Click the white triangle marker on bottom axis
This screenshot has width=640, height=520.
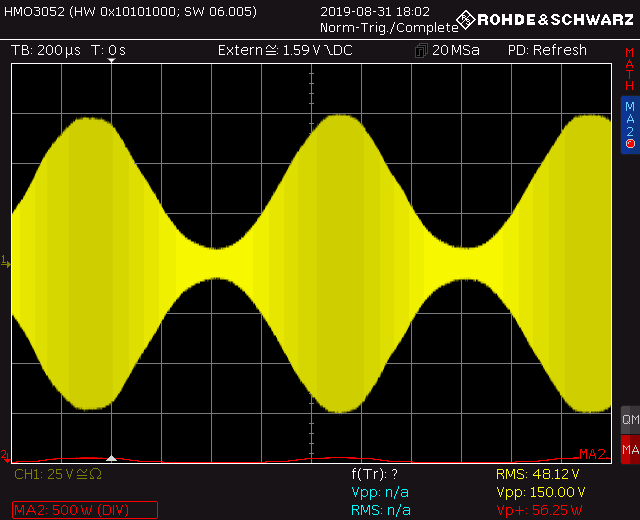click(x=112, y=457)
